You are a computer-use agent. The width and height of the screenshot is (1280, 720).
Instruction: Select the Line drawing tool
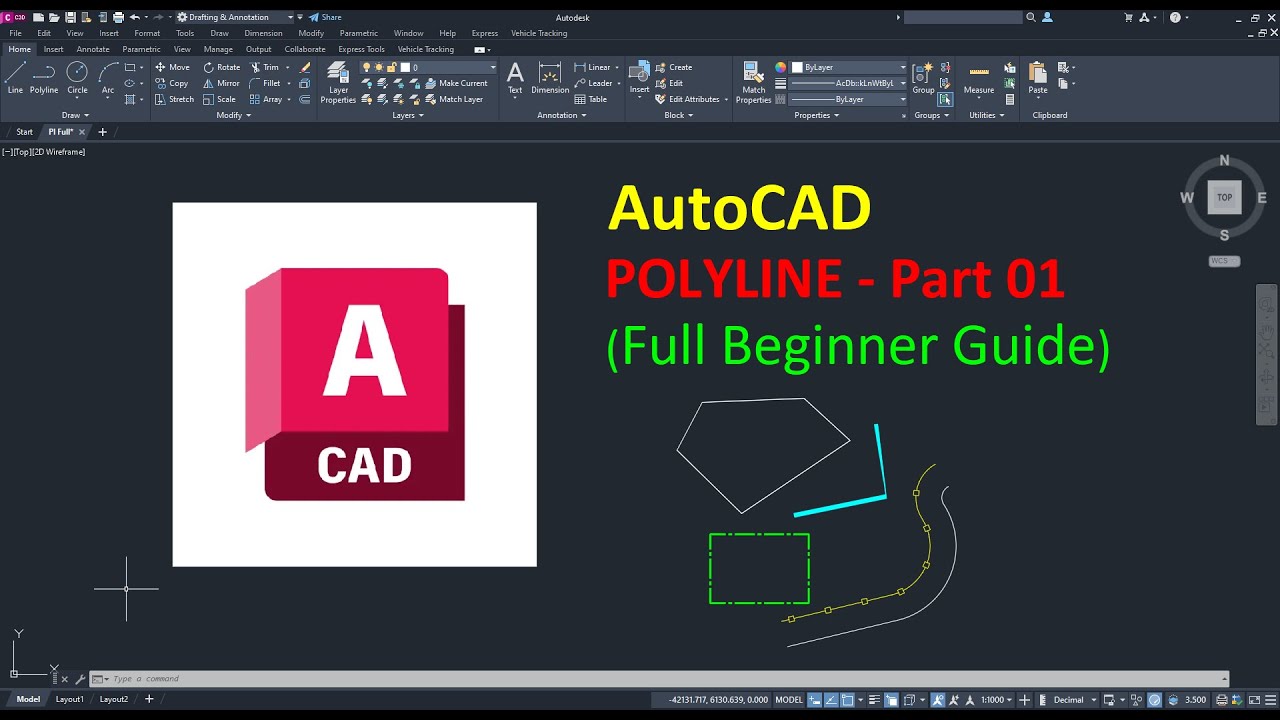click(15, 77)
